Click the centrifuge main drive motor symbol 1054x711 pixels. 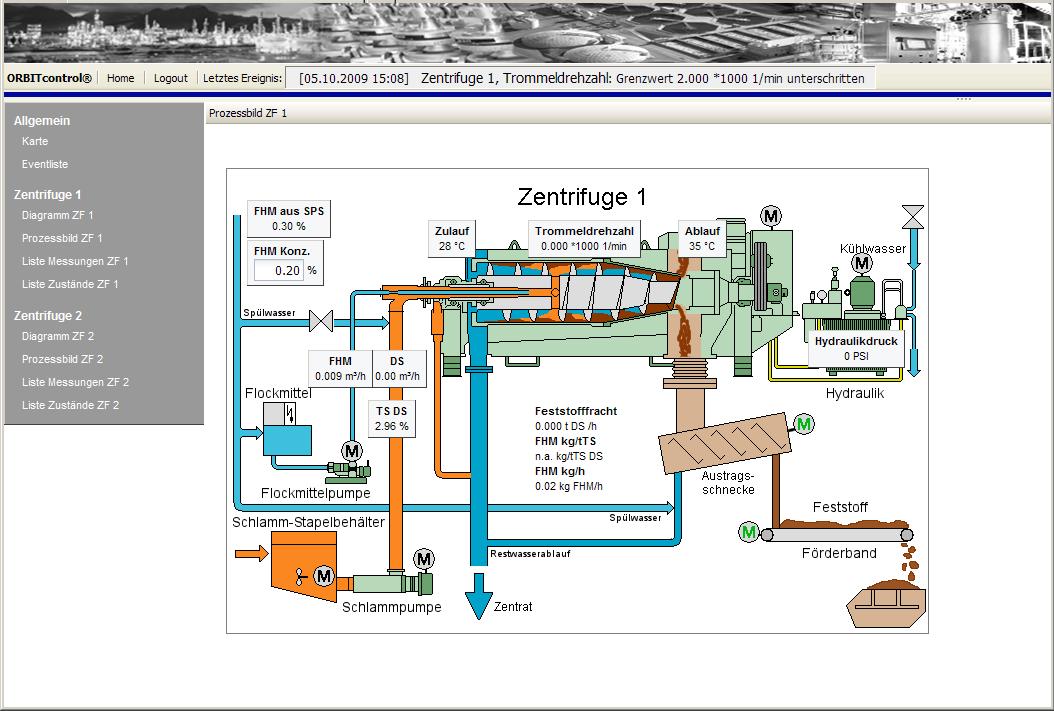coord(771,215)
